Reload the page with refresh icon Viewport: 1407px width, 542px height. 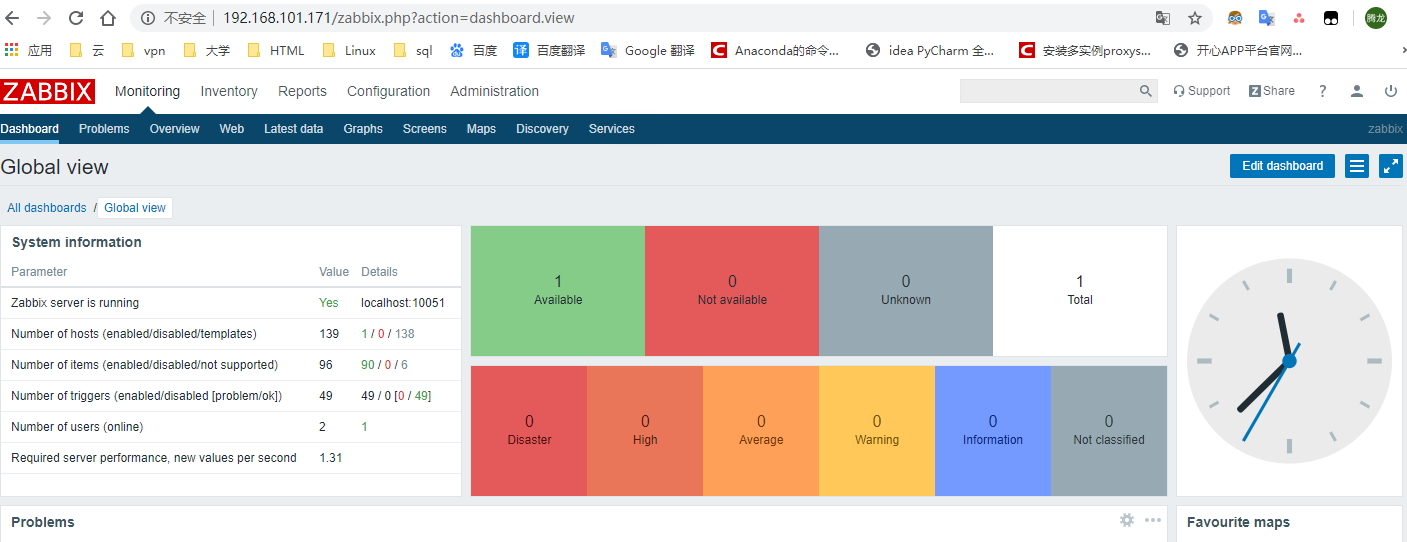click(76, 18)
